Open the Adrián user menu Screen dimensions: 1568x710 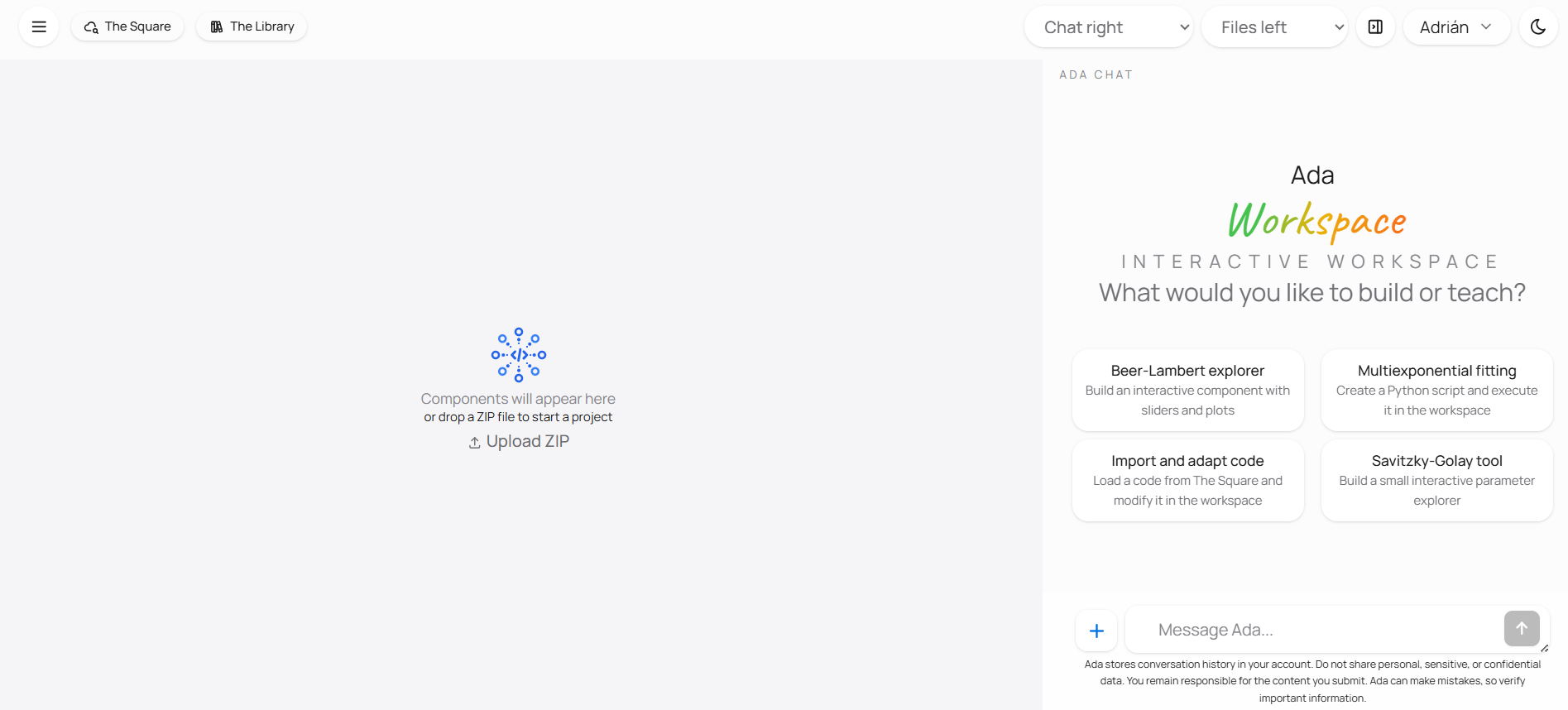point(1455,27)
